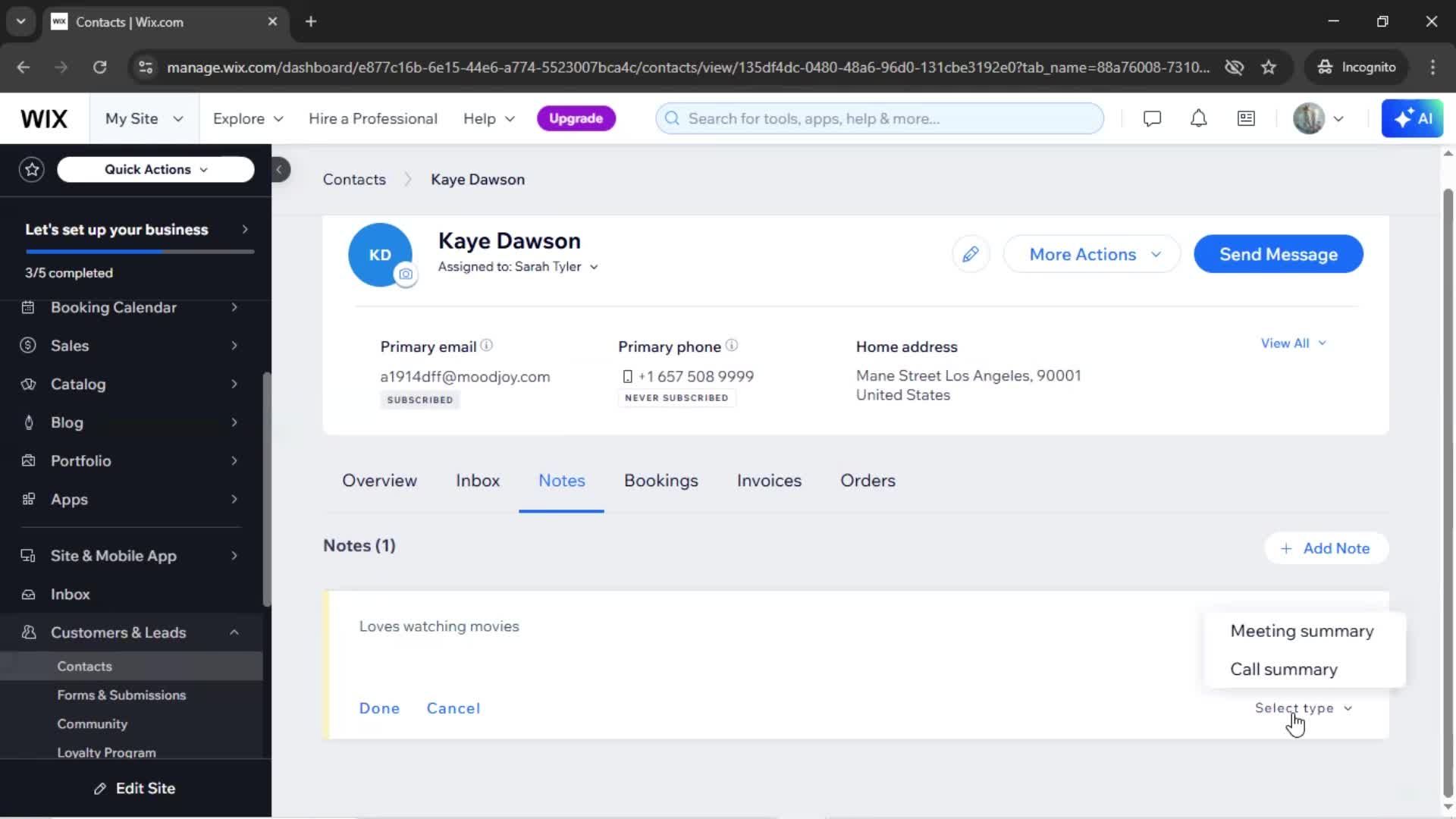This screenshot has width=1456, height=819.
Task: Open the My Site dropdown
Action: tap(144, 119)
